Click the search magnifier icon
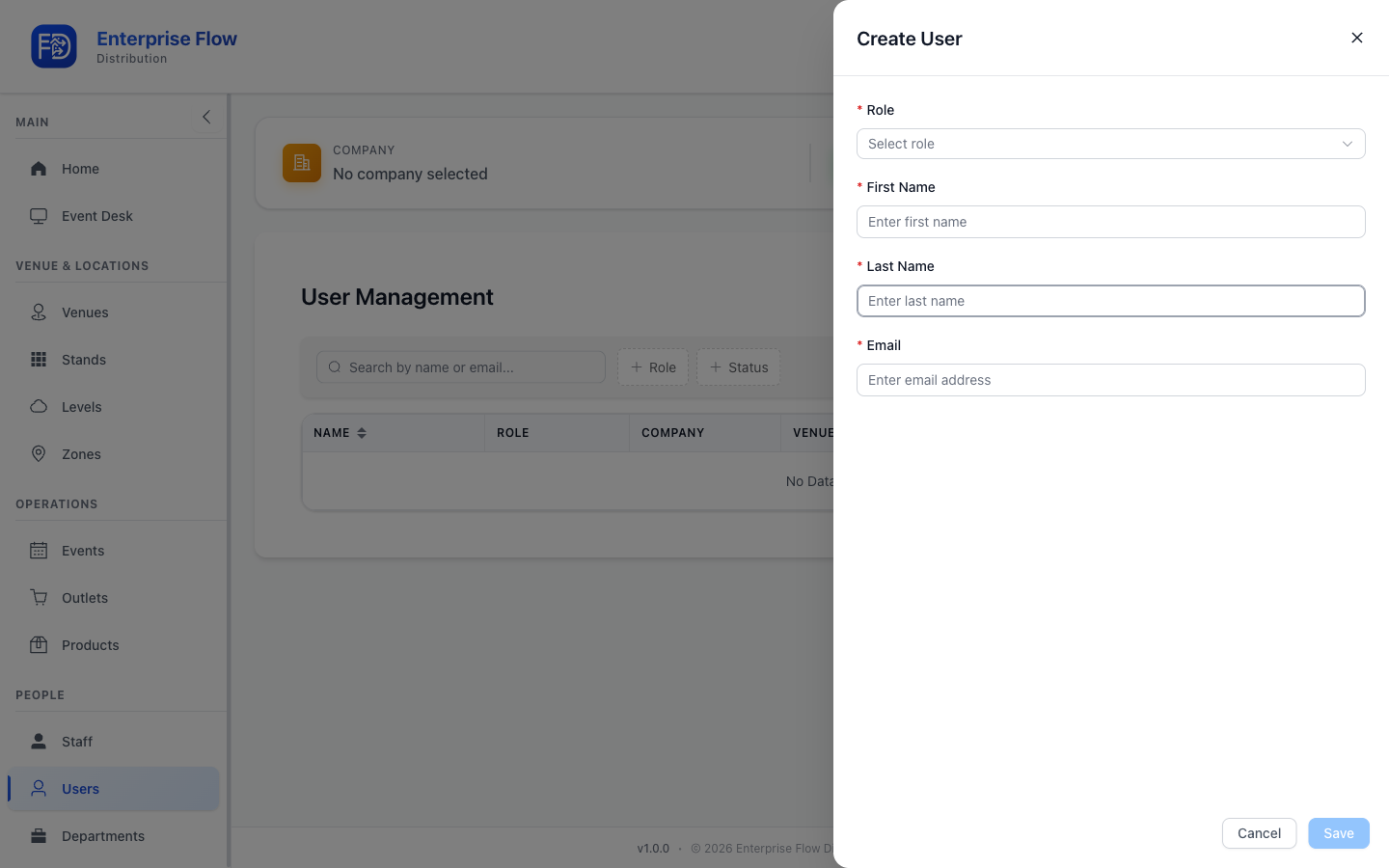This screenshot has width=1389, height=868. 335,367
